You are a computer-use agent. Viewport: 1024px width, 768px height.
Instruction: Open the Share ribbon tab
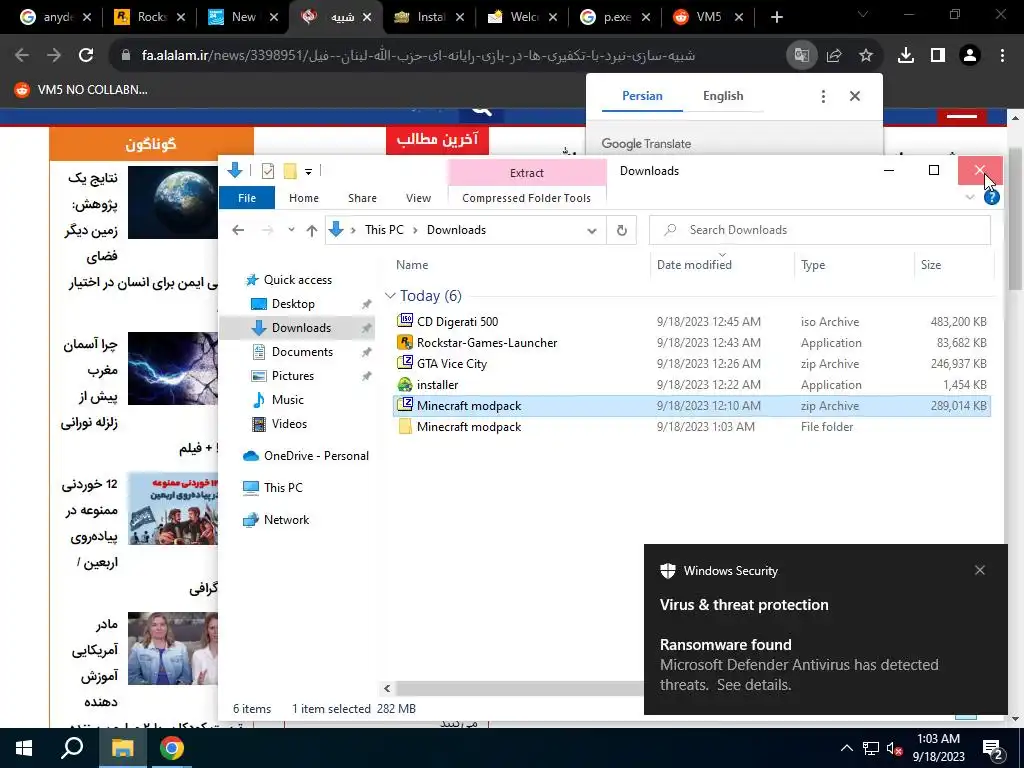tap(362, 198)
